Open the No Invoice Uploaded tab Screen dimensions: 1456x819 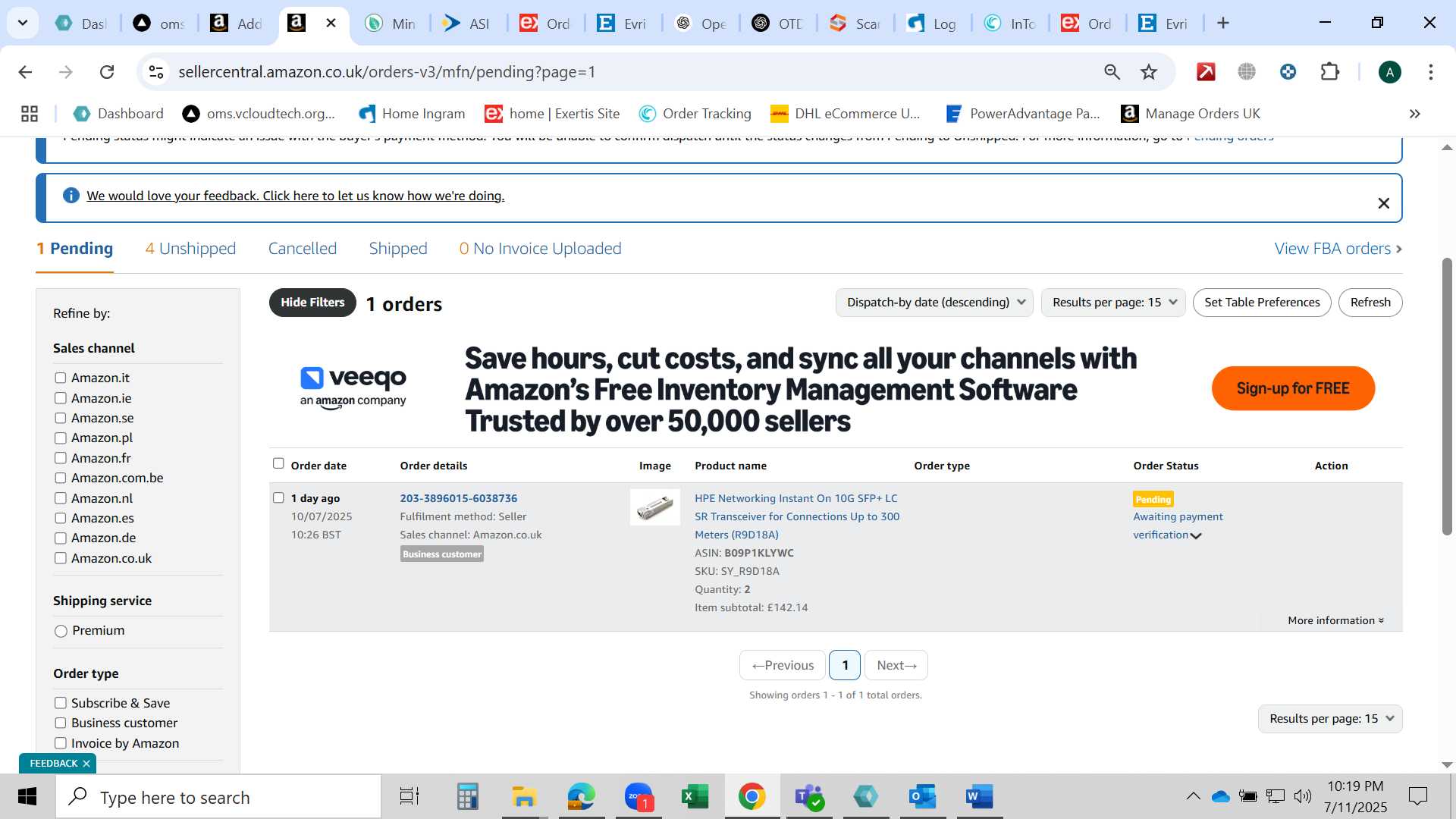(540, 249)
